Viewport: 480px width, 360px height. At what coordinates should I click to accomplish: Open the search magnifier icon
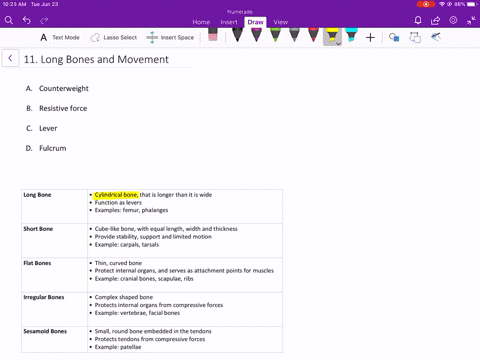[9, 21]
